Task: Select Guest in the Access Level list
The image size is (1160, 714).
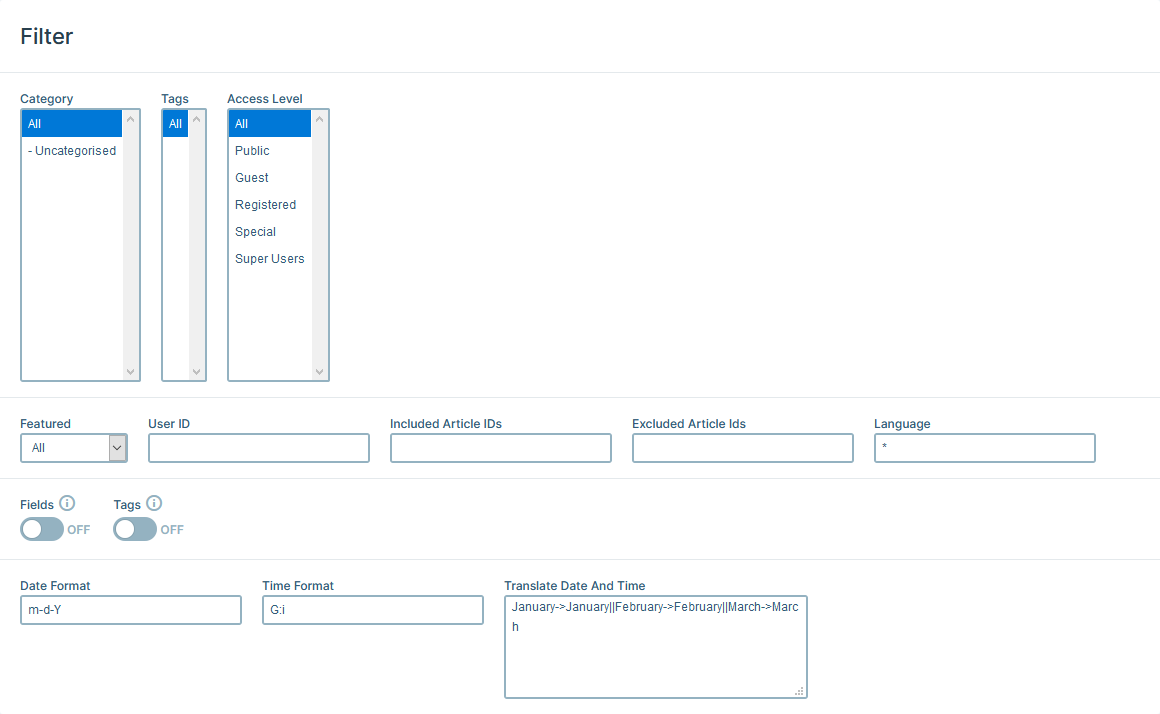Action: [250, 177]
